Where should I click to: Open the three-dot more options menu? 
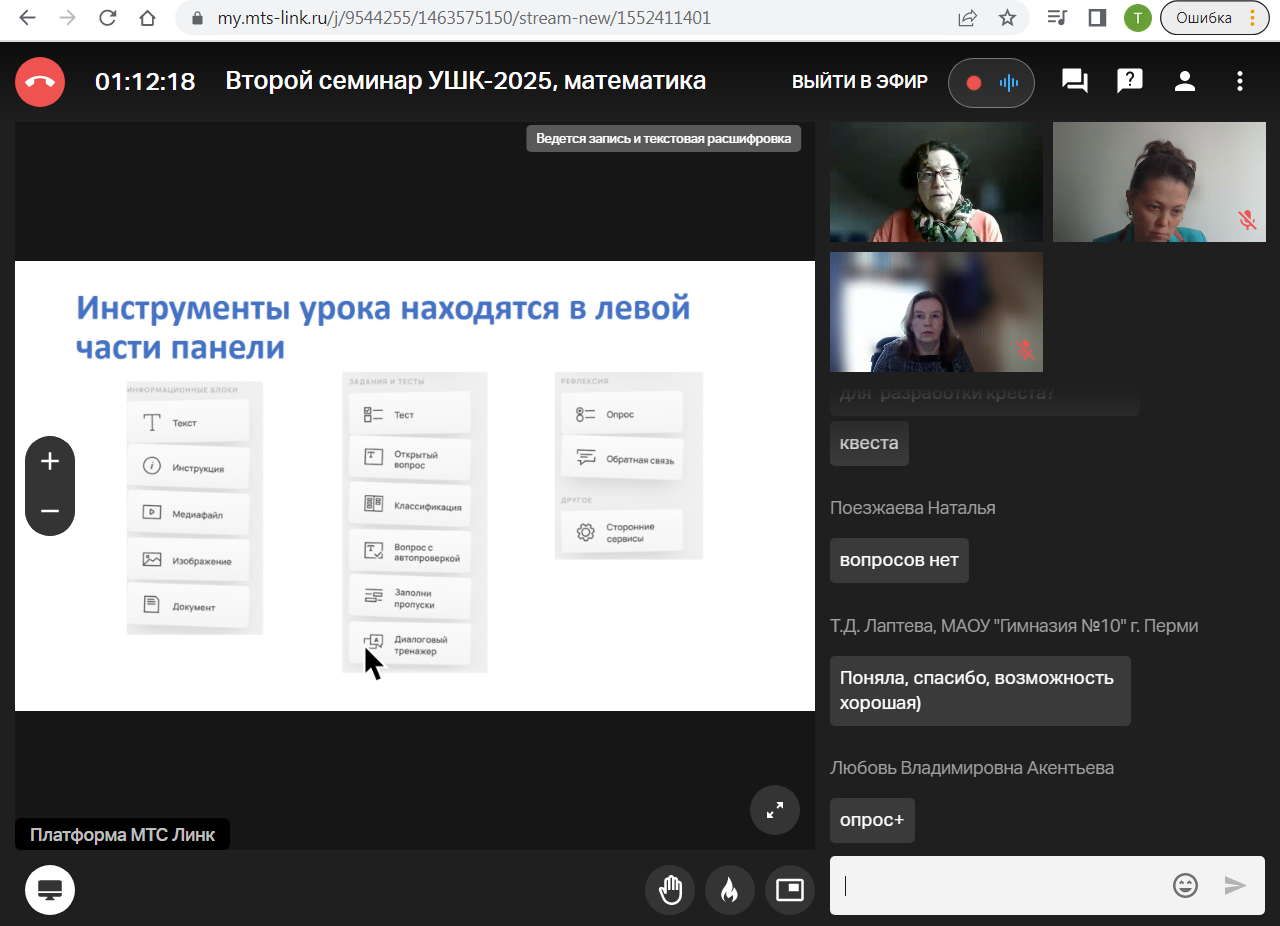[1240, 82]
